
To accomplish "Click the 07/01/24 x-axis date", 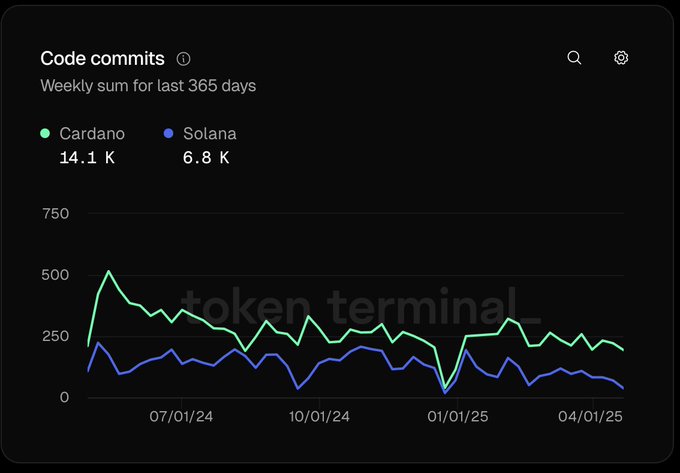I will point(181,417).
